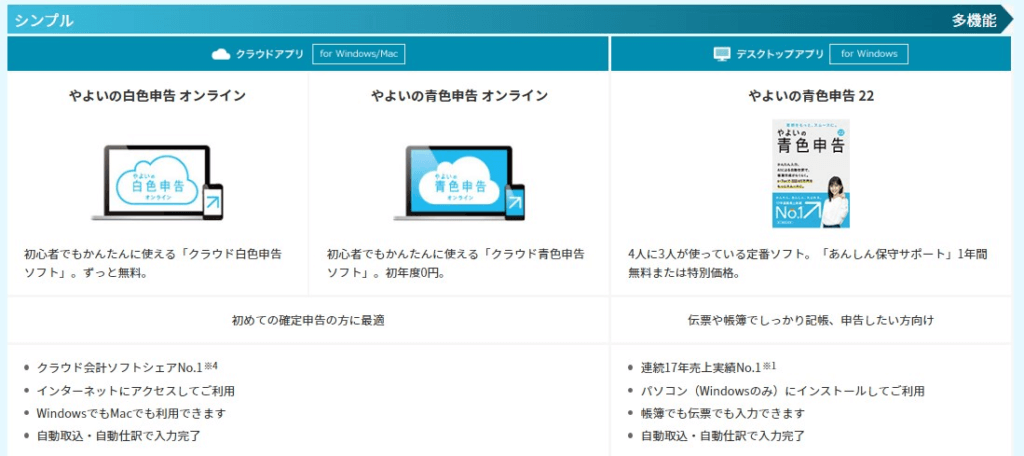The height and width of the screenshot is (456, 1024).
Task: Click the for Windows/Mac badge
Action: (x=359, y=54)
